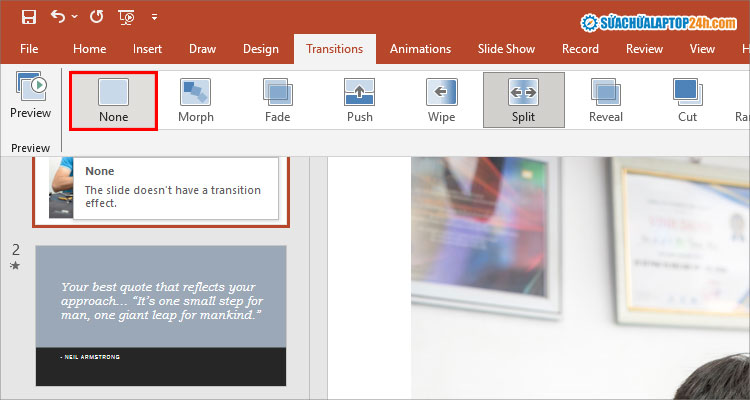This screenshot has height=400, width=750.
Task: Switch to the Insert tab
Action: (x=147, y=49)
